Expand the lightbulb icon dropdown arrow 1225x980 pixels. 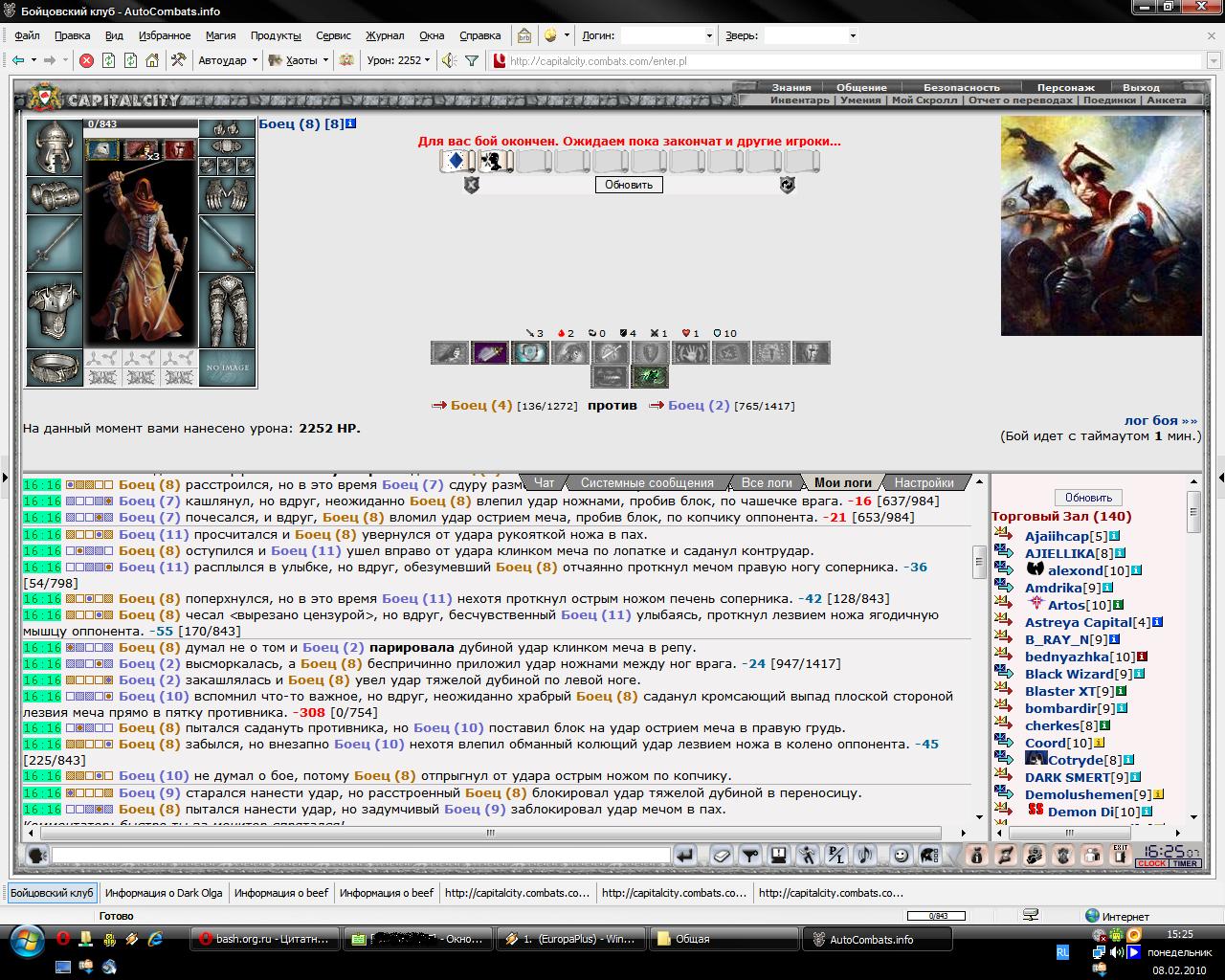(x=567, y=35)
